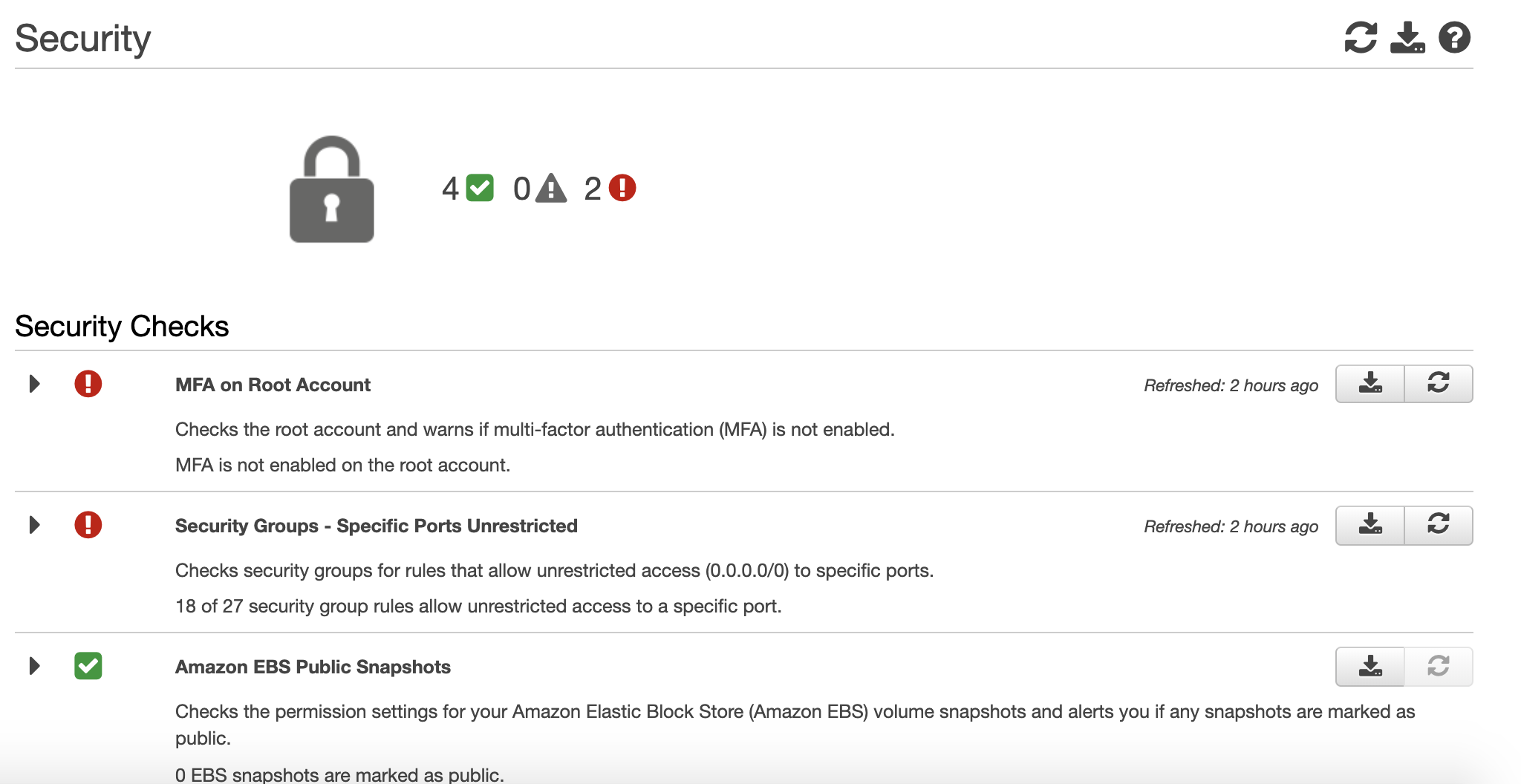Click green check icon beside EBS Snapshots
This screenshot has width=1521, height=784.
pyautogui.click(x=88, y=666)
